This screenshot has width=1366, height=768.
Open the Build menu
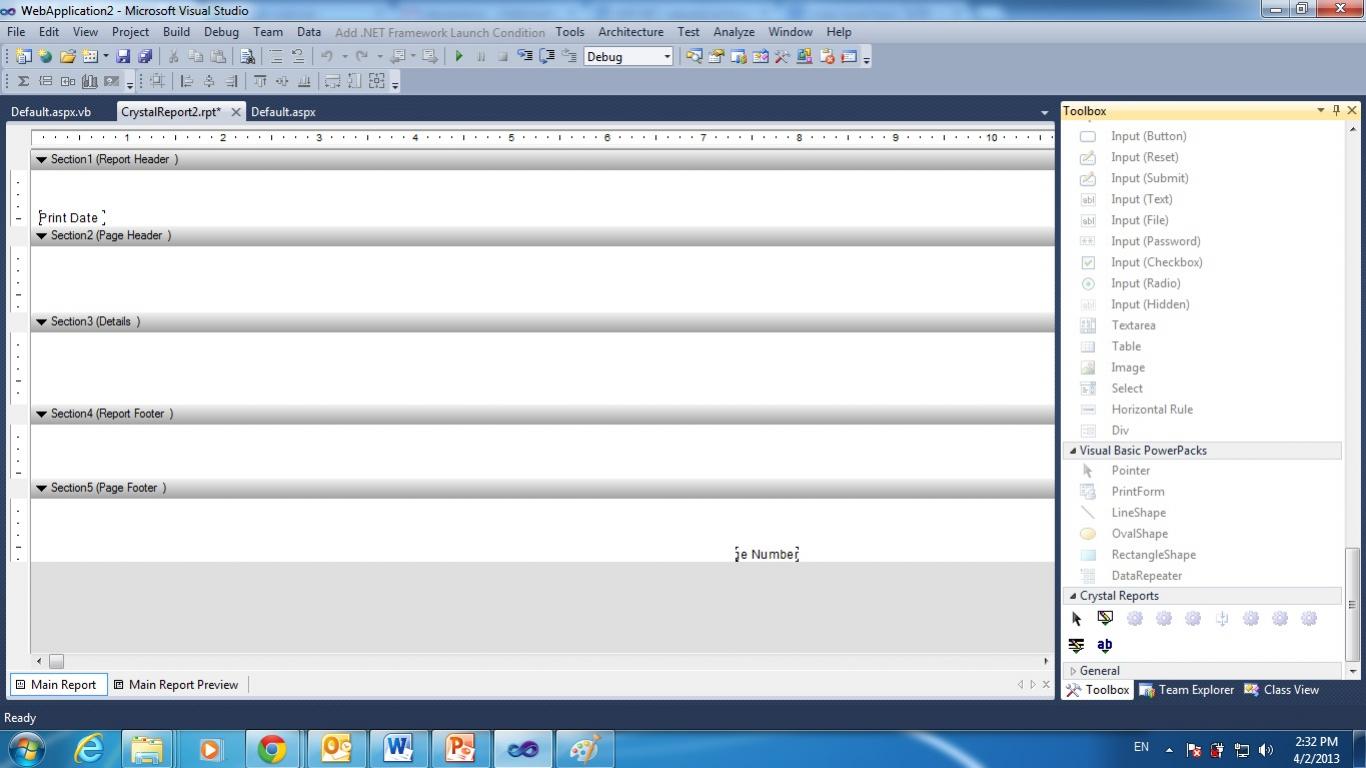(176, 32)
